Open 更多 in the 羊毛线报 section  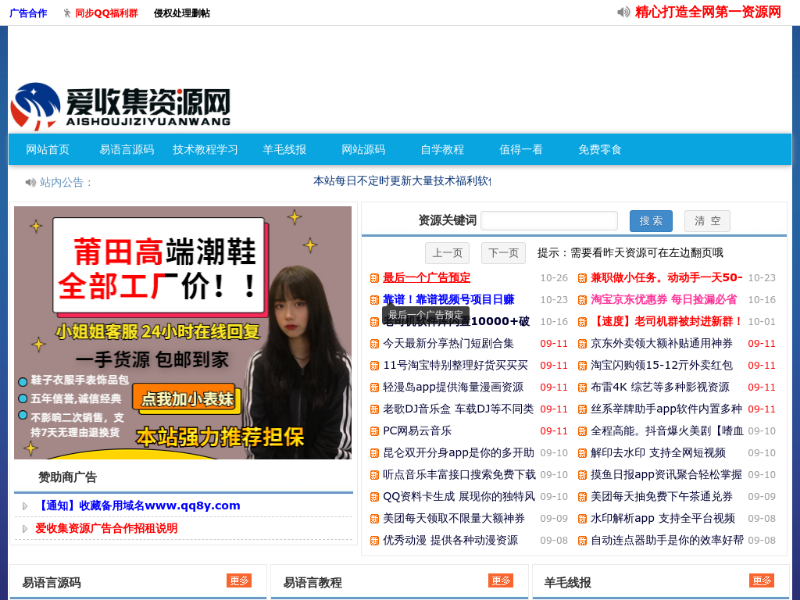761,581
